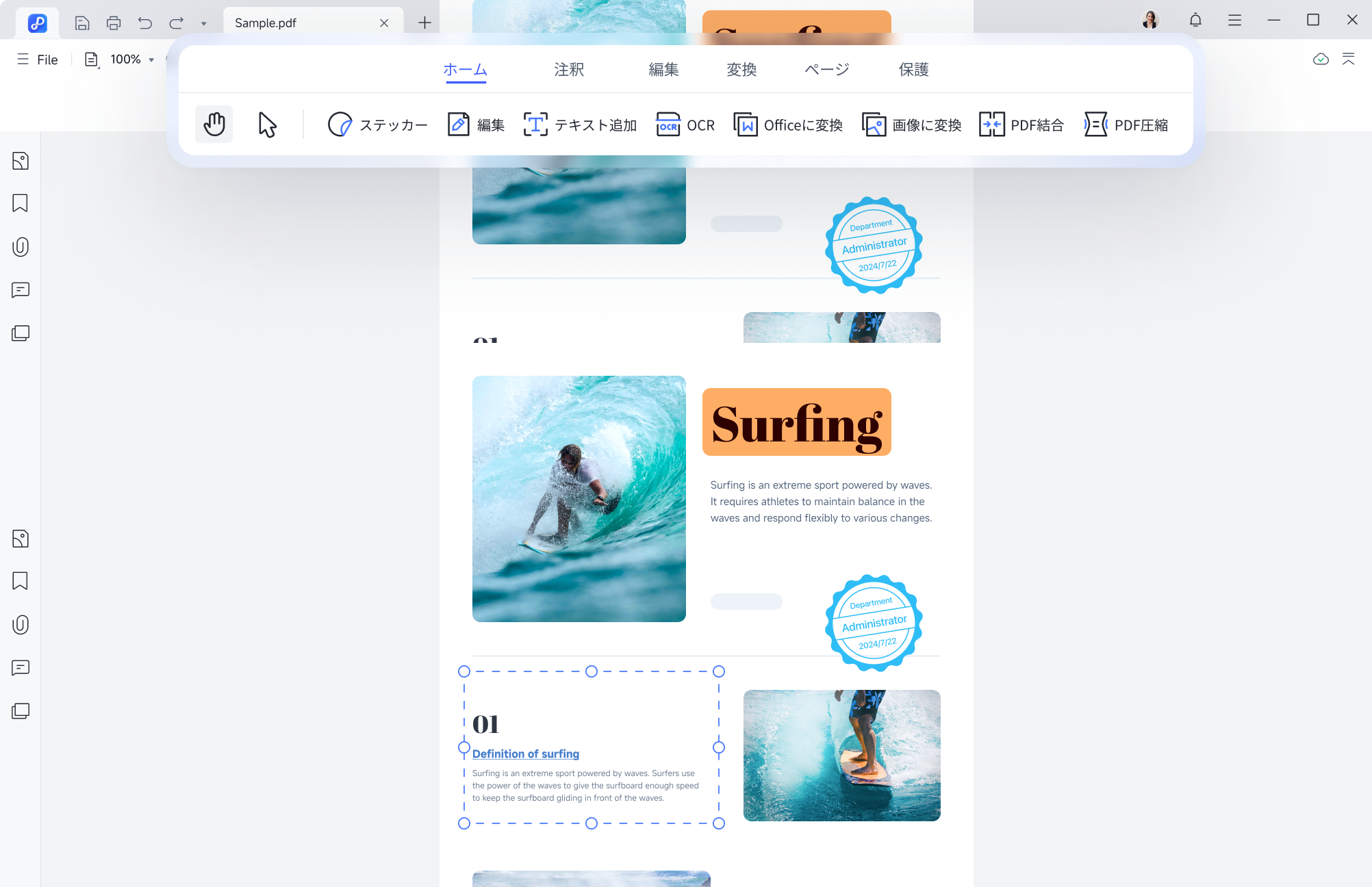Click bookmark icon in lower sidebar group
Screen dimensions: 1372x887
click(x=21, y=581)
